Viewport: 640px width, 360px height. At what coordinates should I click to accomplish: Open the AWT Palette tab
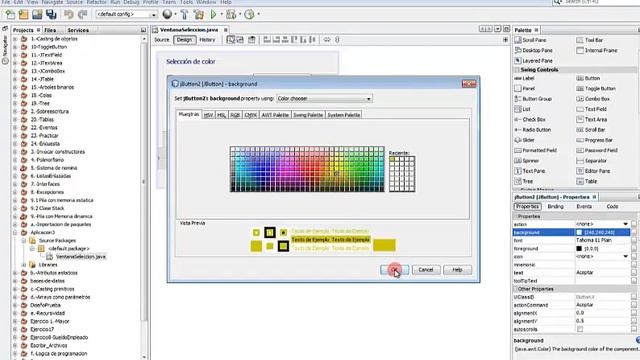[275, 115]
